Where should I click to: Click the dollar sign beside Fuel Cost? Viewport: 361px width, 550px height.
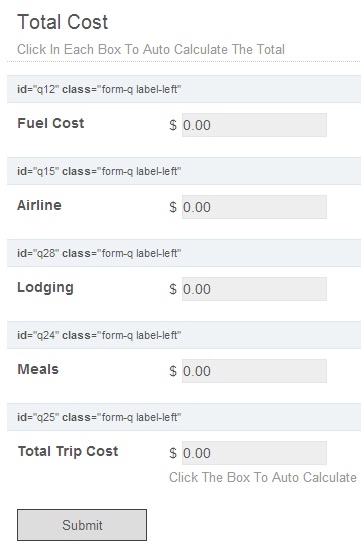point(173,125)
